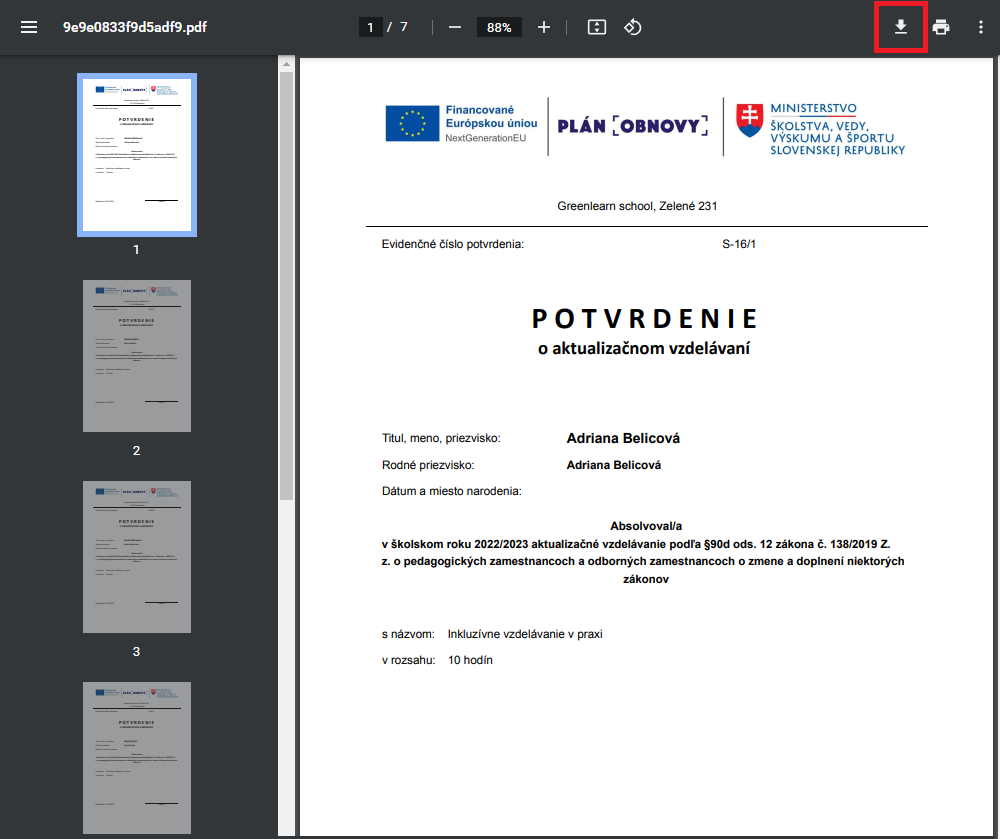Click the zoom in plus icon
Viewport: 1000px width, 839px height.
[543, 27]
